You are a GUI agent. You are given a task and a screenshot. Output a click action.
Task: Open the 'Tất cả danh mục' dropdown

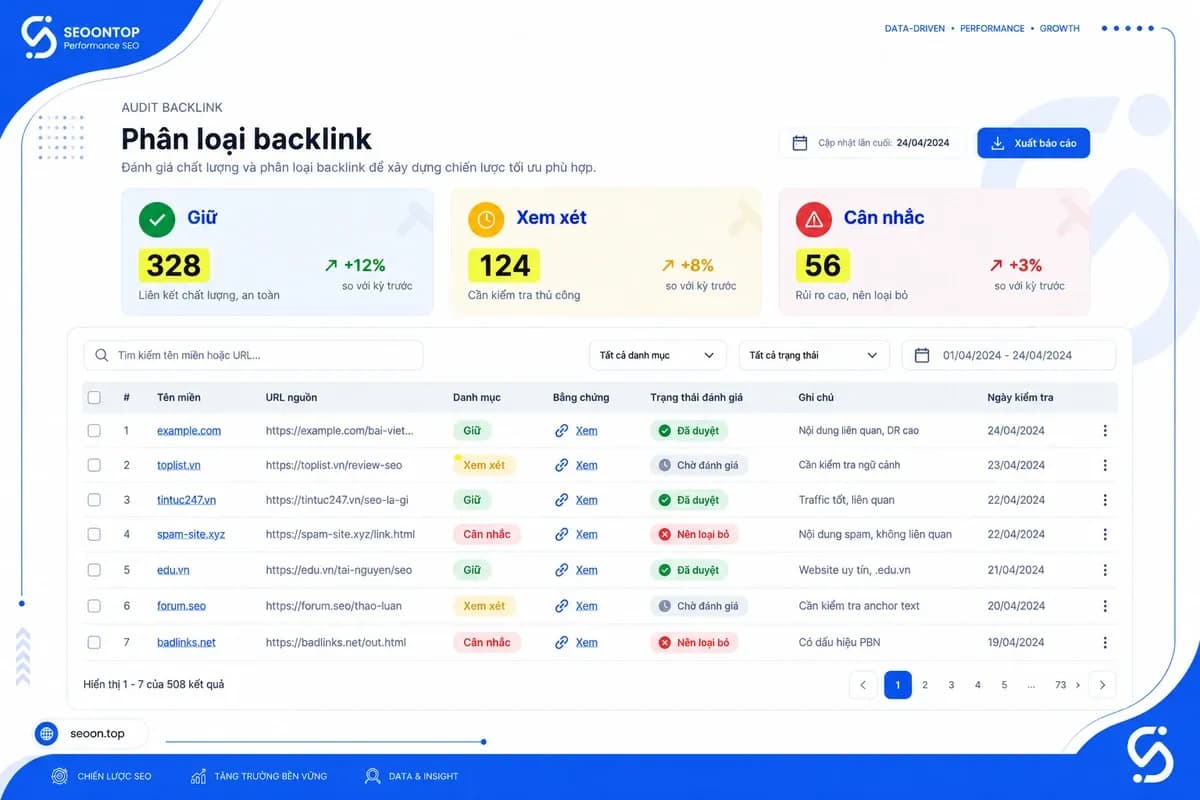click(658, 355)
